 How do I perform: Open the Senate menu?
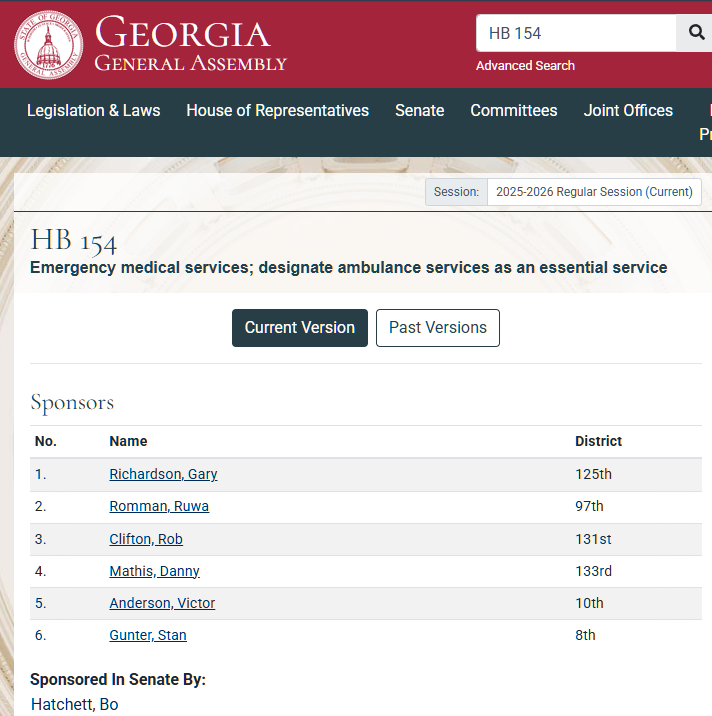point(420,111)
